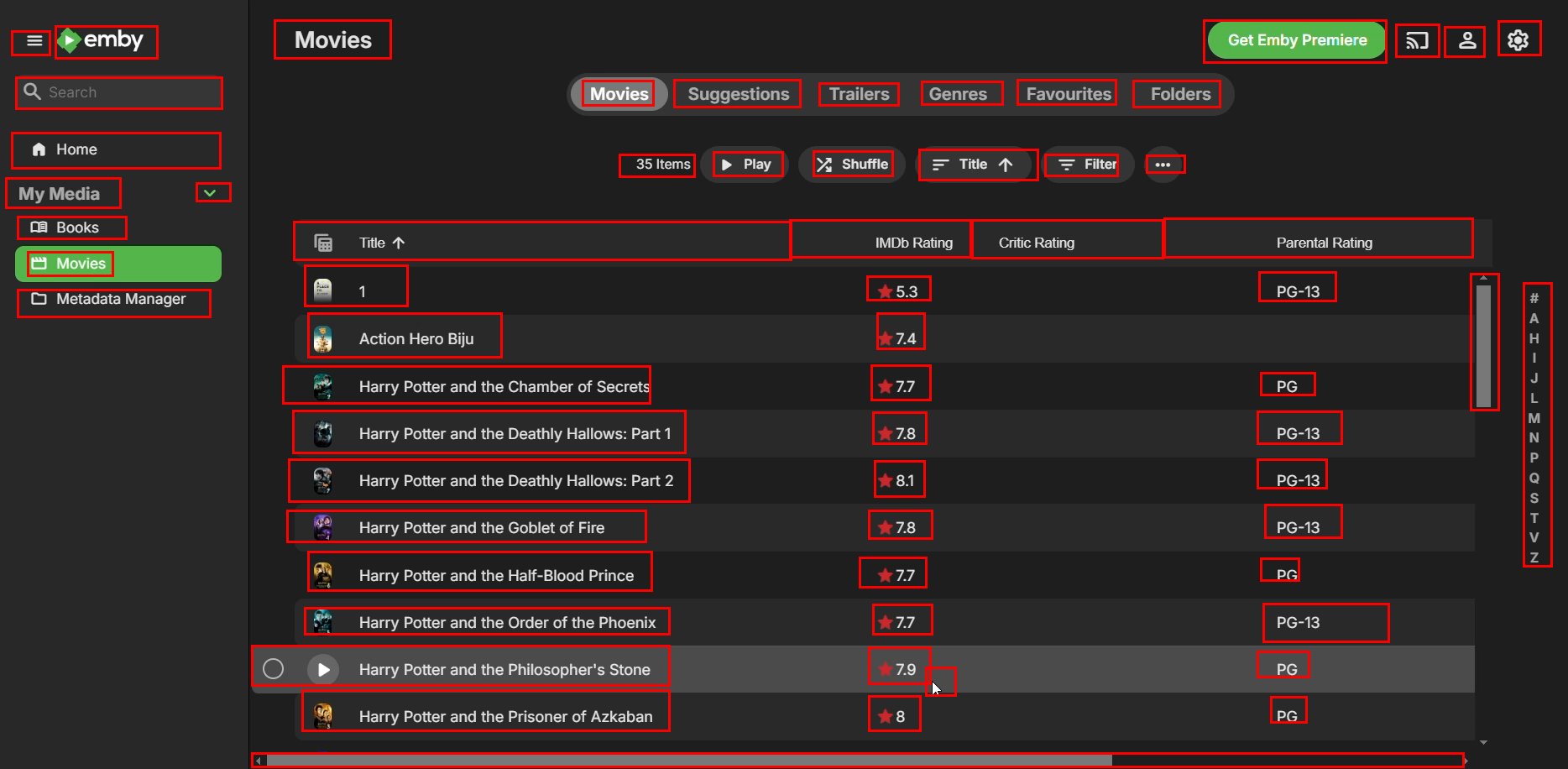
Task: Open Order of the Phoenix poster thumbnail
Action: coord(323,622)
